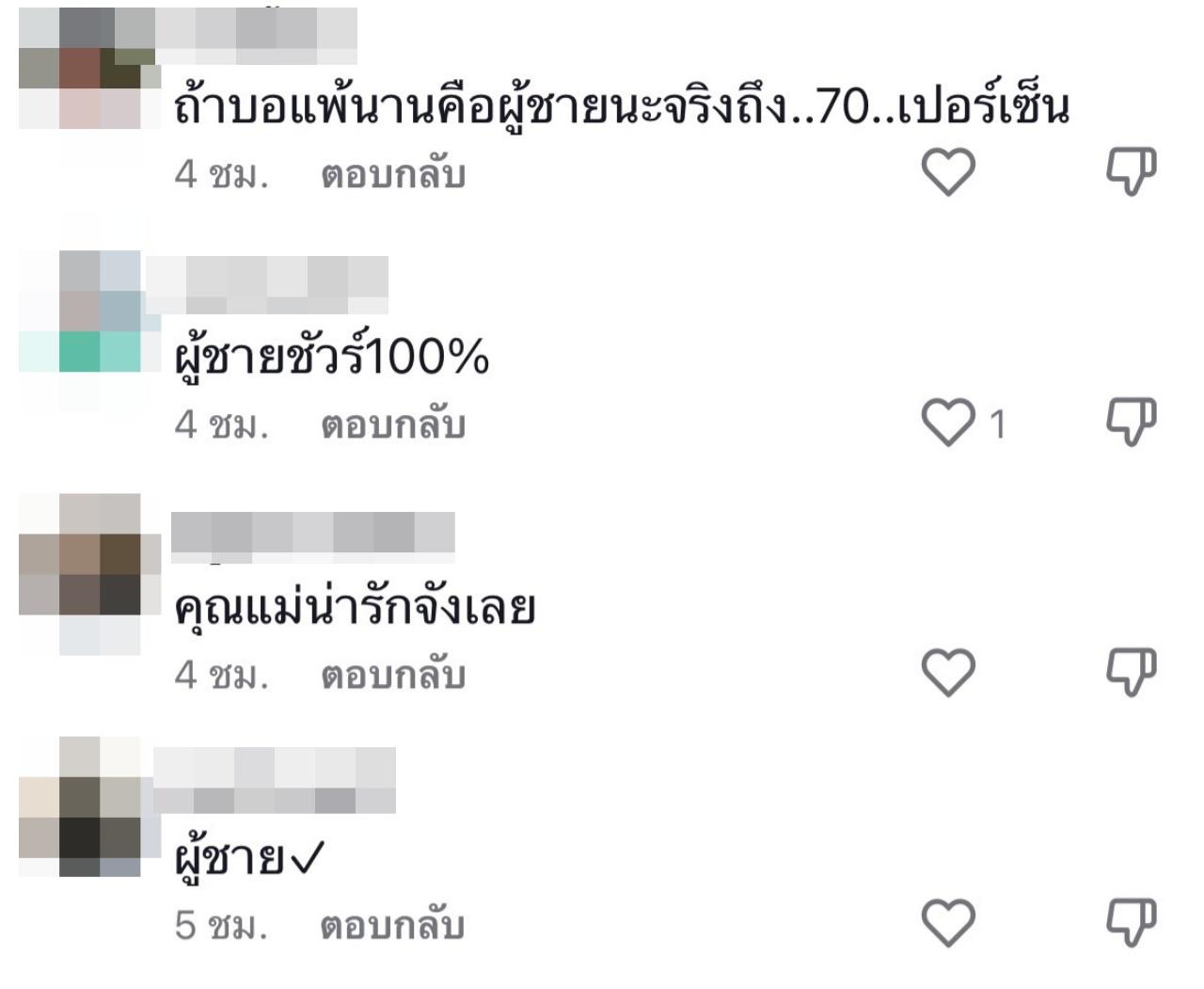1204x989 pixels.
Task: Dislike the comment about 70 เปอร์เซ็น
Action: pos(1130,171)
